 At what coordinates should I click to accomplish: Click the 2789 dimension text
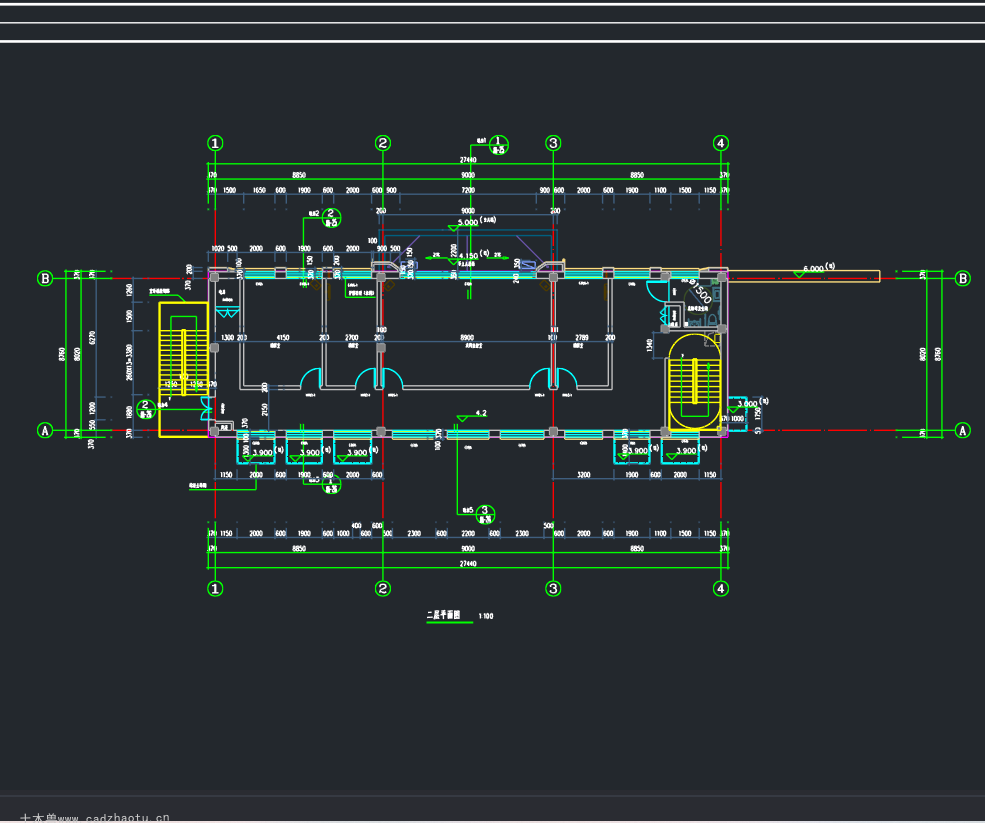coord(582,338)
